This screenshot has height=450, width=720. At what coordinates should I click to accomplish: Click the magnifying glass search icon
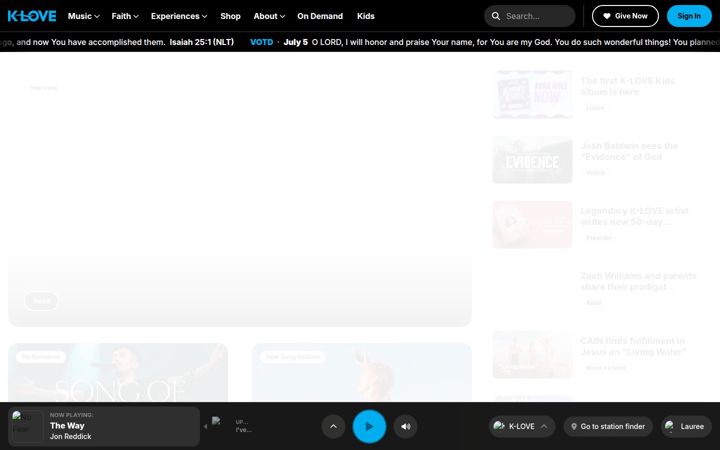click(x=496, y=16)
